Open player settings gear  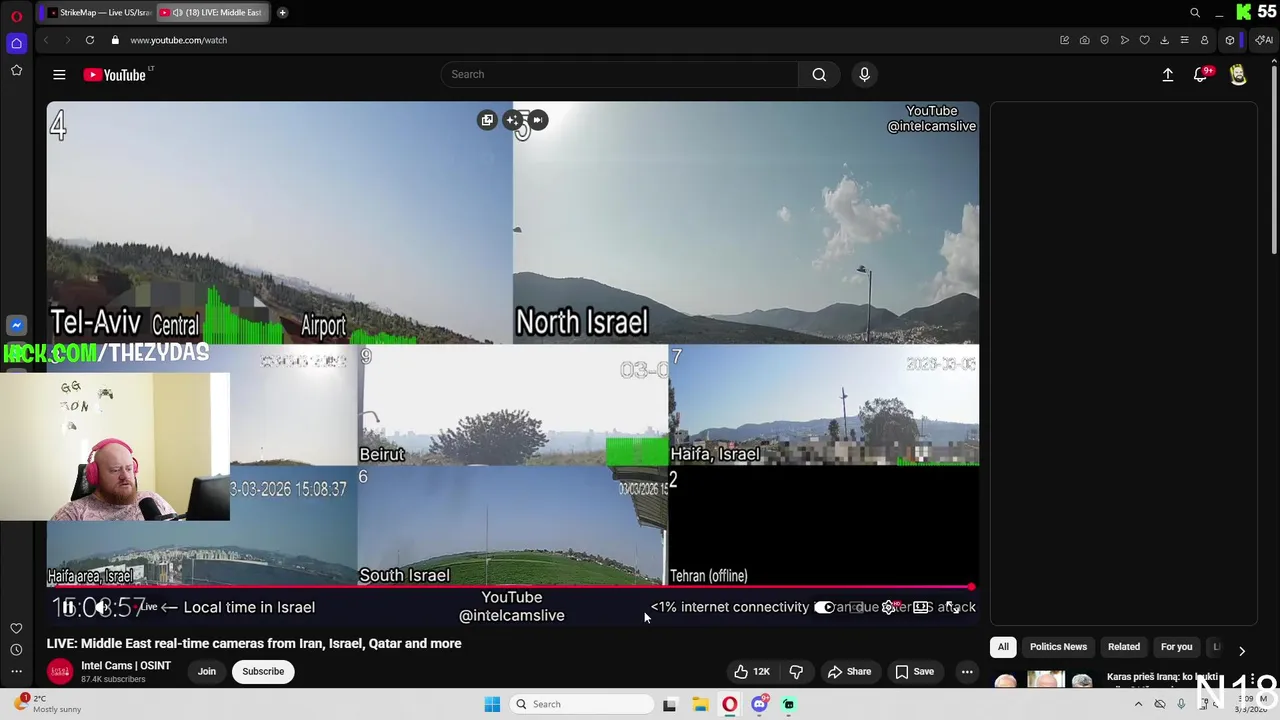pos(888,607)
